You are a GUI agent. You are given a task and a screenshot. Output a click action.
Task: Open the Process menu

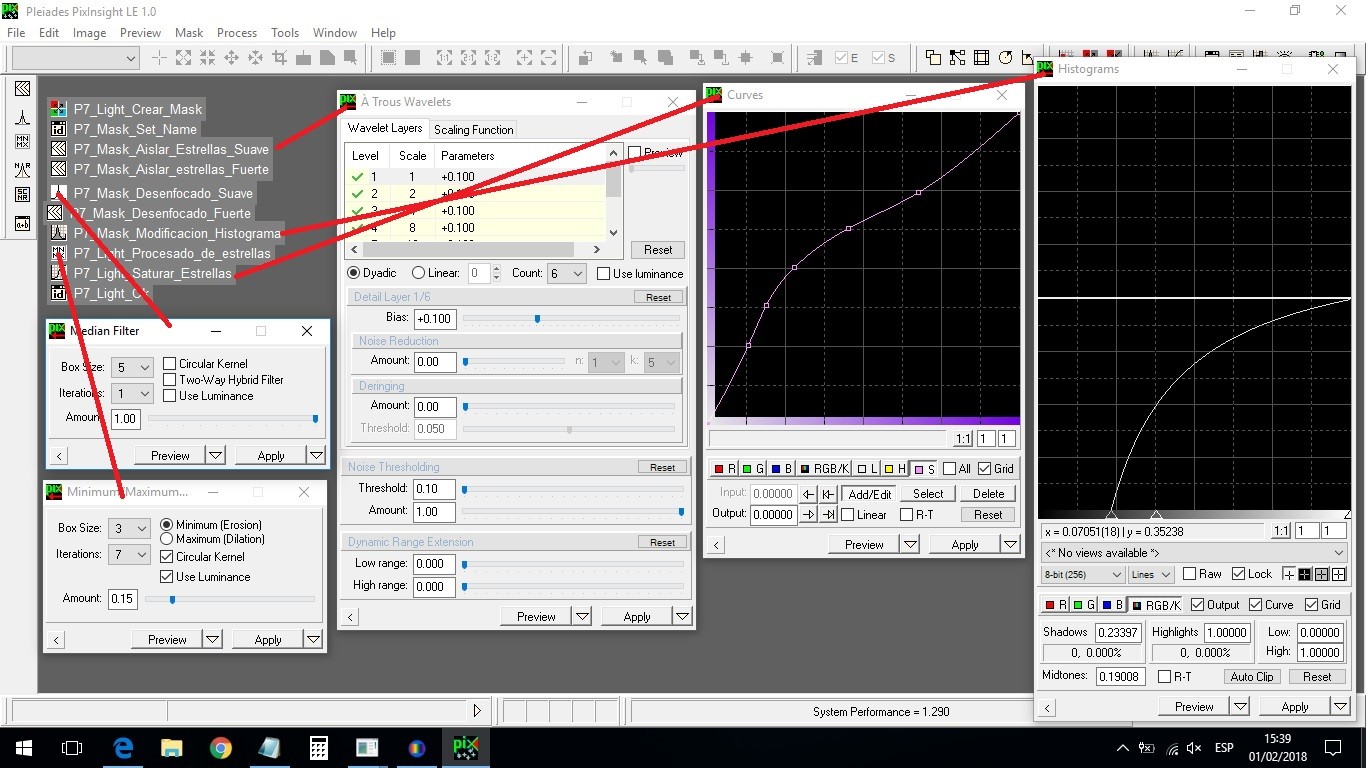coord(237,32)
